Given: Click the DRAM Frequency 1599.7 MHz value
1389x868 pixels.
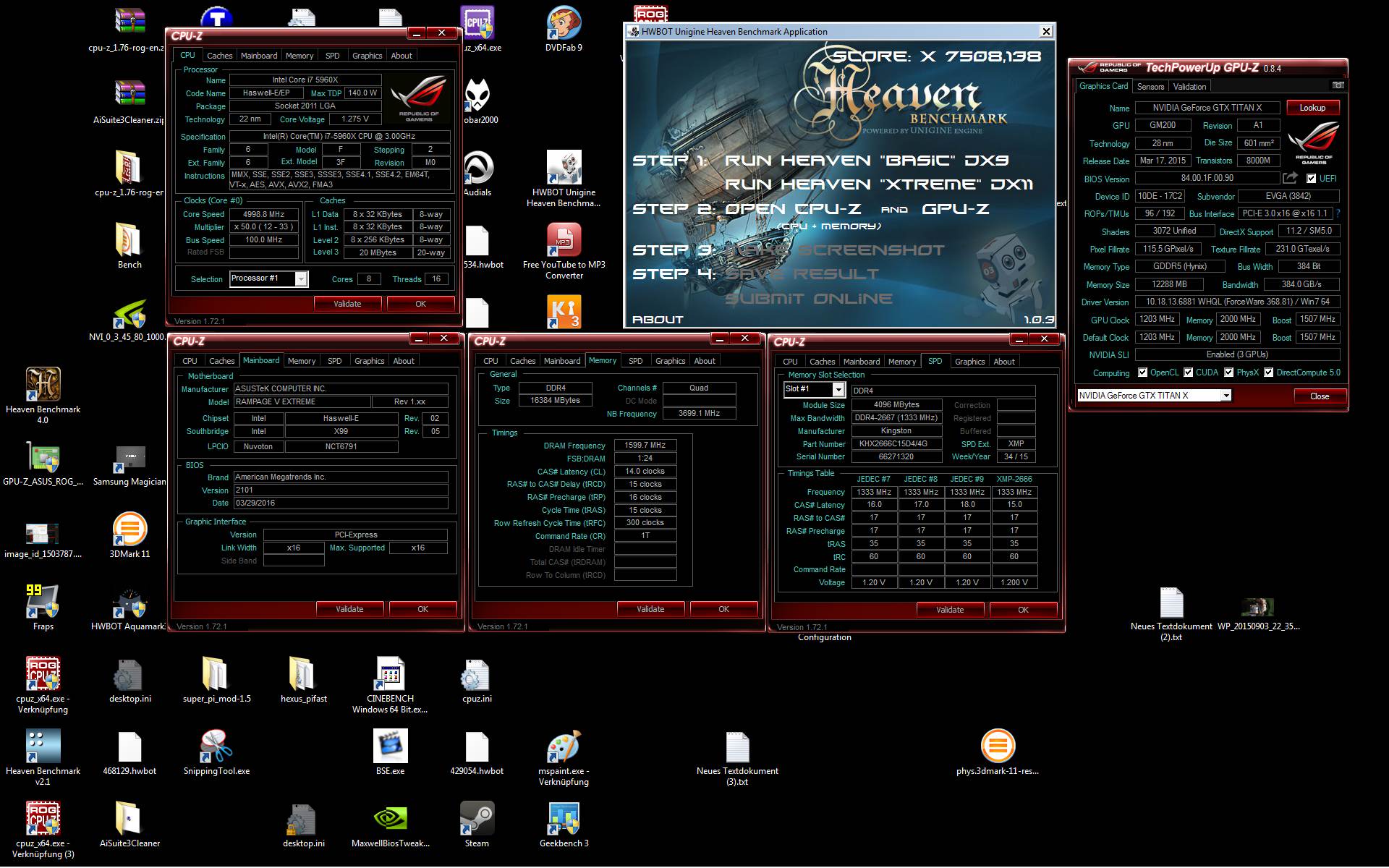Looking at the screenshot, I should [x=645, y=446].
